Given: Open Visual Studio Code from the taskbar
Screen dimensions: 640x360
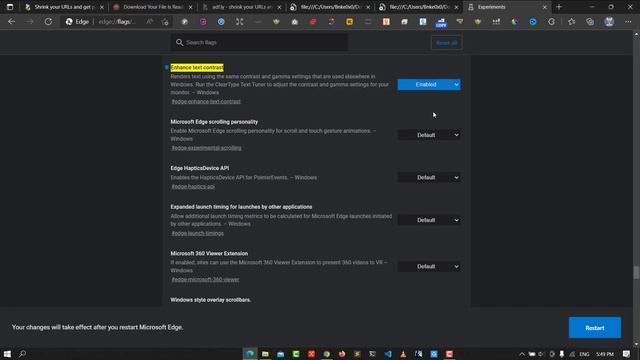Looking at the screenshot, I should (x=388, y=353).
